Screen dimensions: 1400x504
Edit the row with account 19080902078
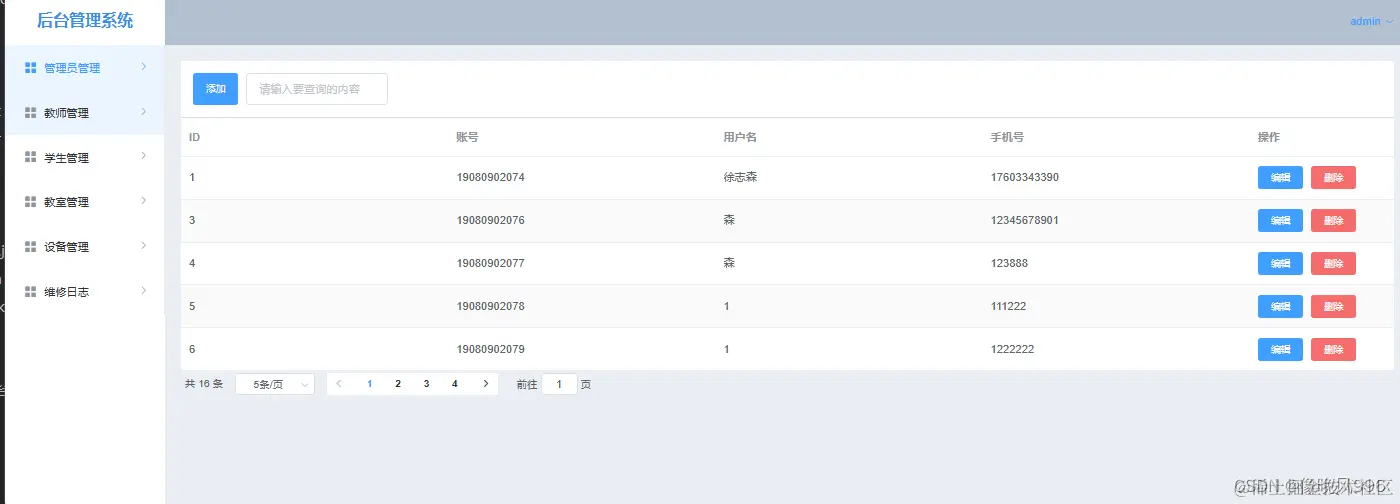1280,307
